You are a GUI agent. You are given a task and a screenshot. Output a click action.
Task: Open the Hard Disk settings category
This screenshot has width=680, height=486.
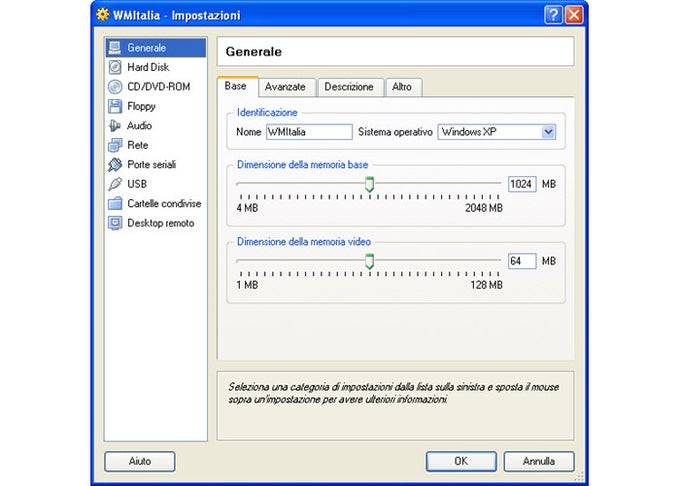pyautogui.click(x=156, y=67)
